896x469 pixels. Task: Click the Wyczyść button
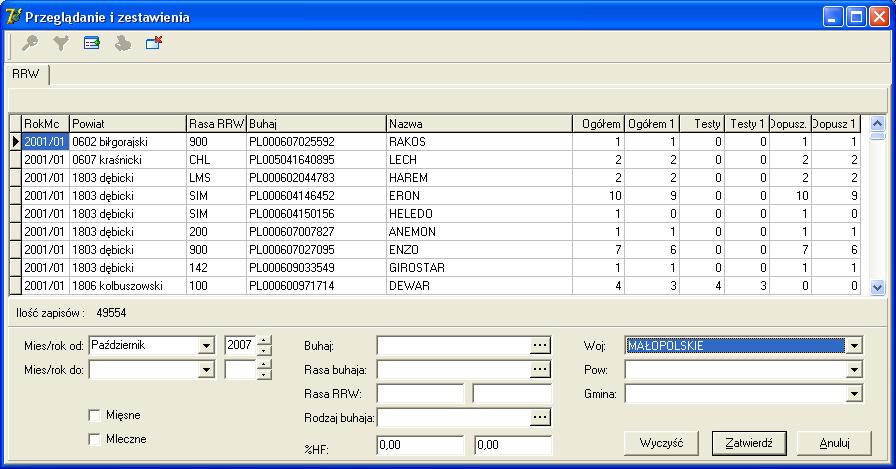(661, 443)
